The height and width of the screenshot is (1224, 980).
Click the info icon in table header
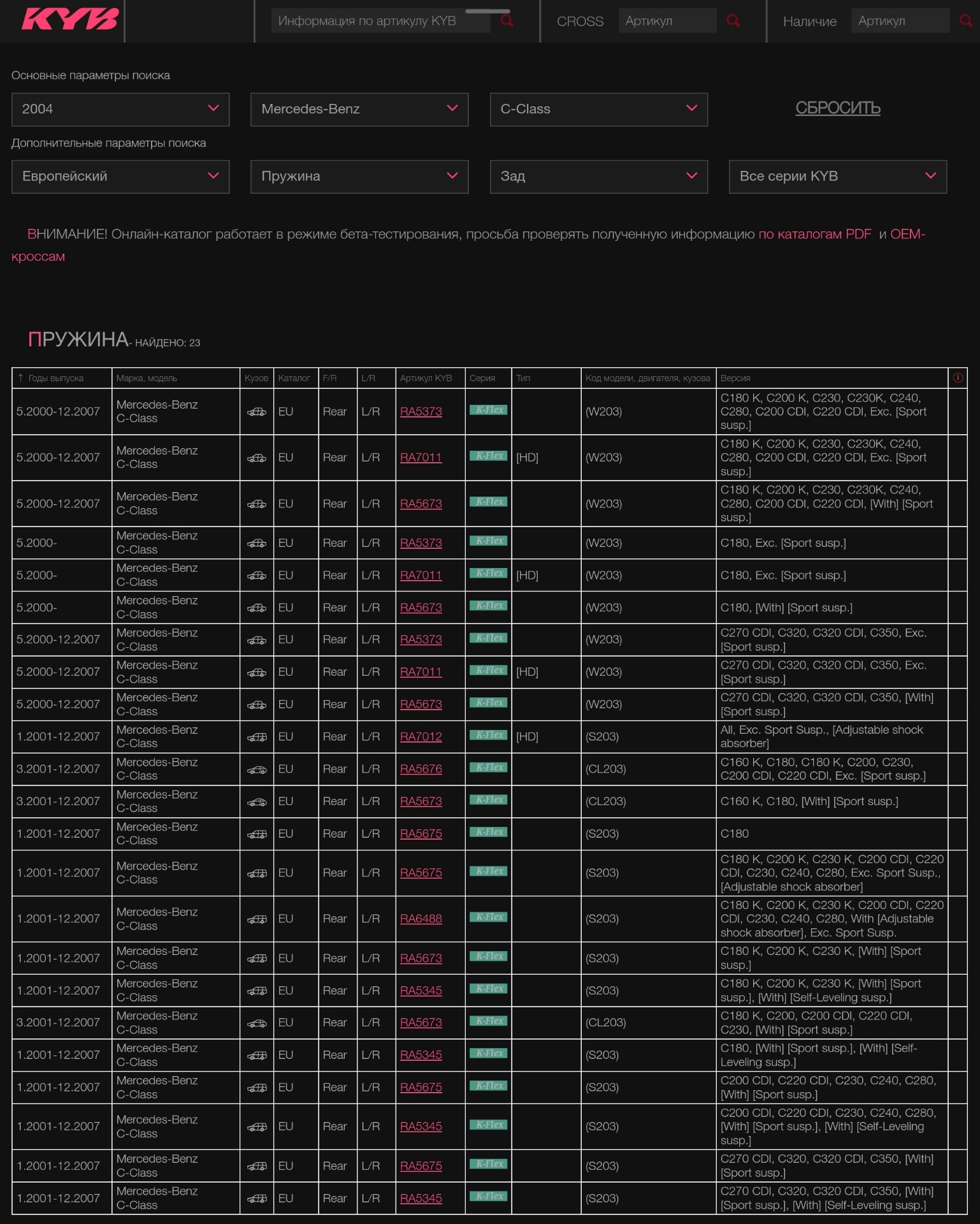(x=958, y=378)
